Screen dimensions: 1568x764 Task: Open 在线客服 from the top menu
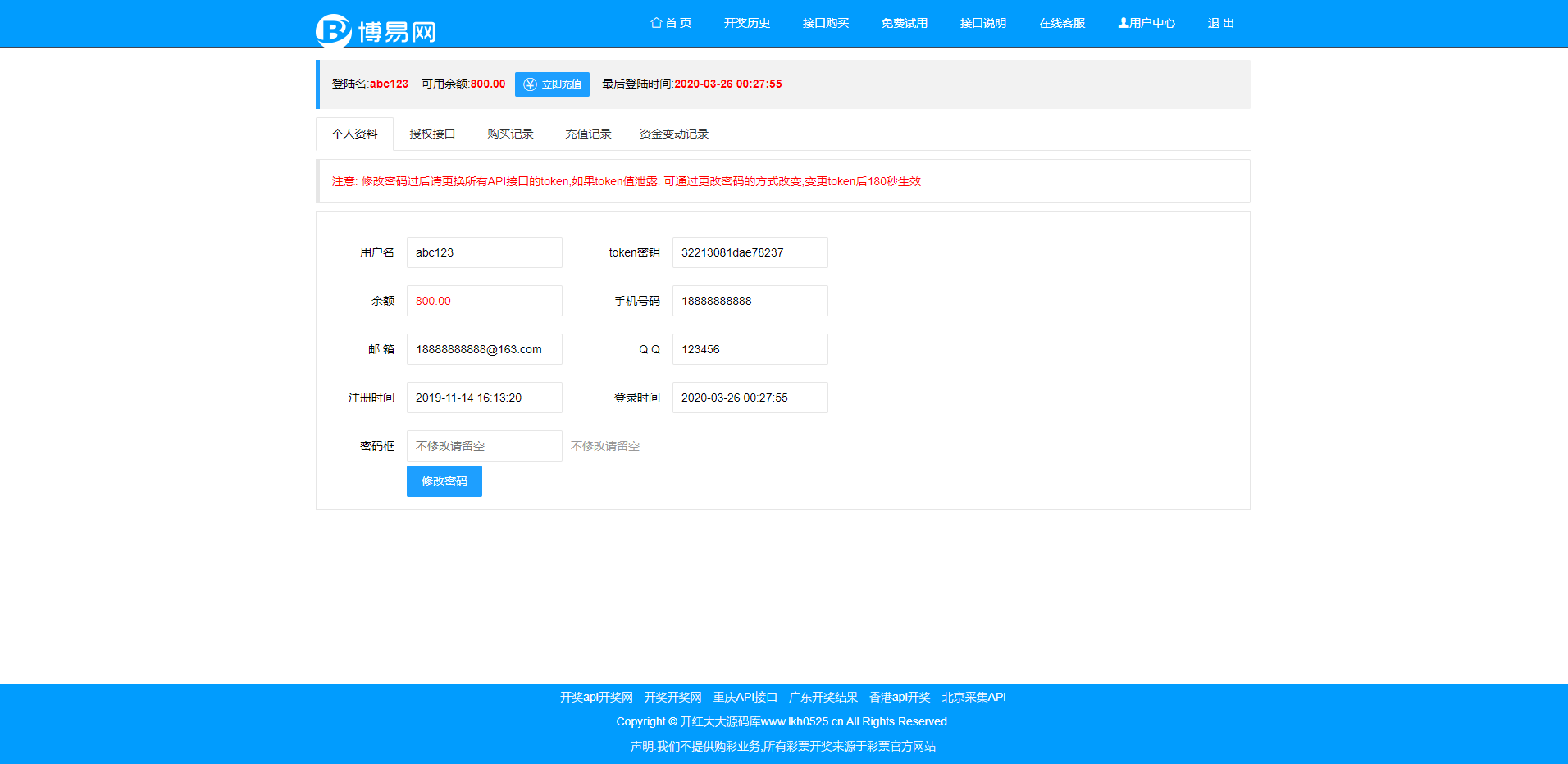click(1062, 23)
